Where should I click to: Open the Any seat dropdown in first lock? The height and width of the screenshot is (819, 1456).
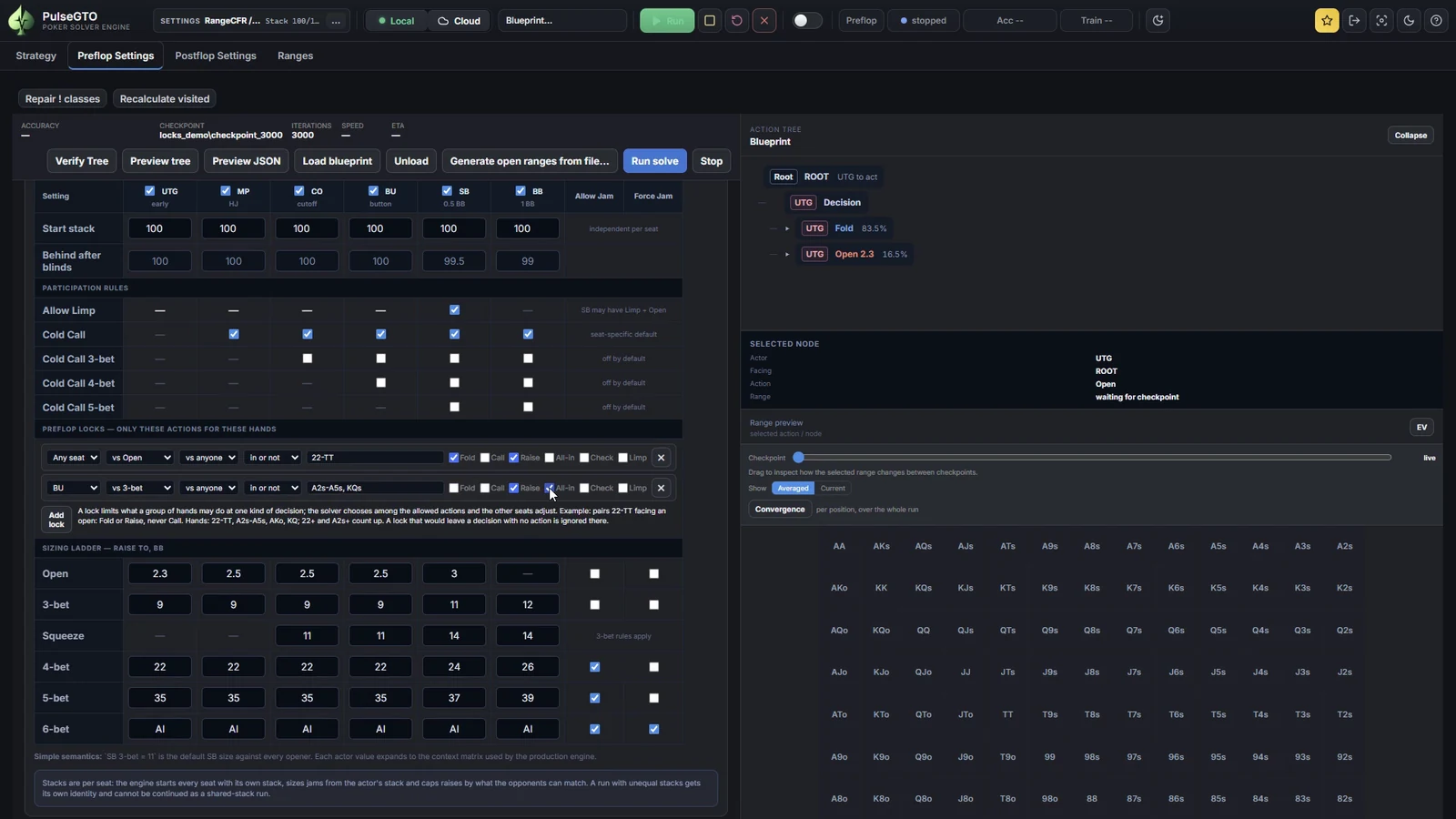coord(73,458)
